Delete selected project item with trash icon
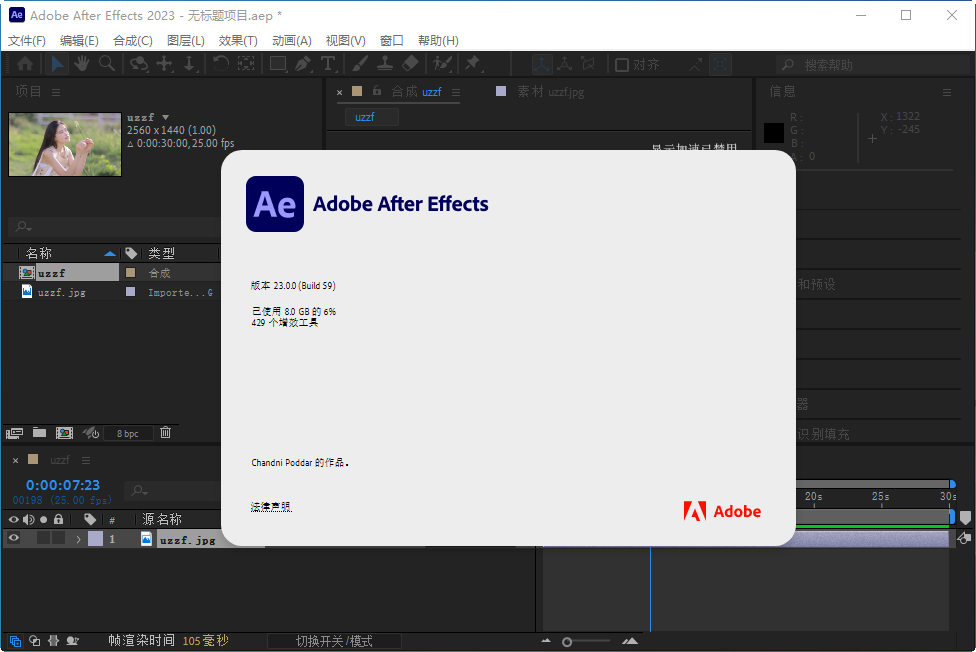 tap(166, 433)
